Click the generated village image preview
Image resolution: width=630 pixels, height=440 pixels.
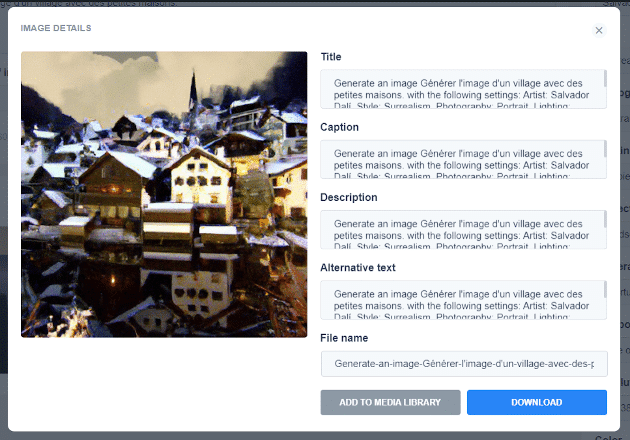click(x=164, y=194)
